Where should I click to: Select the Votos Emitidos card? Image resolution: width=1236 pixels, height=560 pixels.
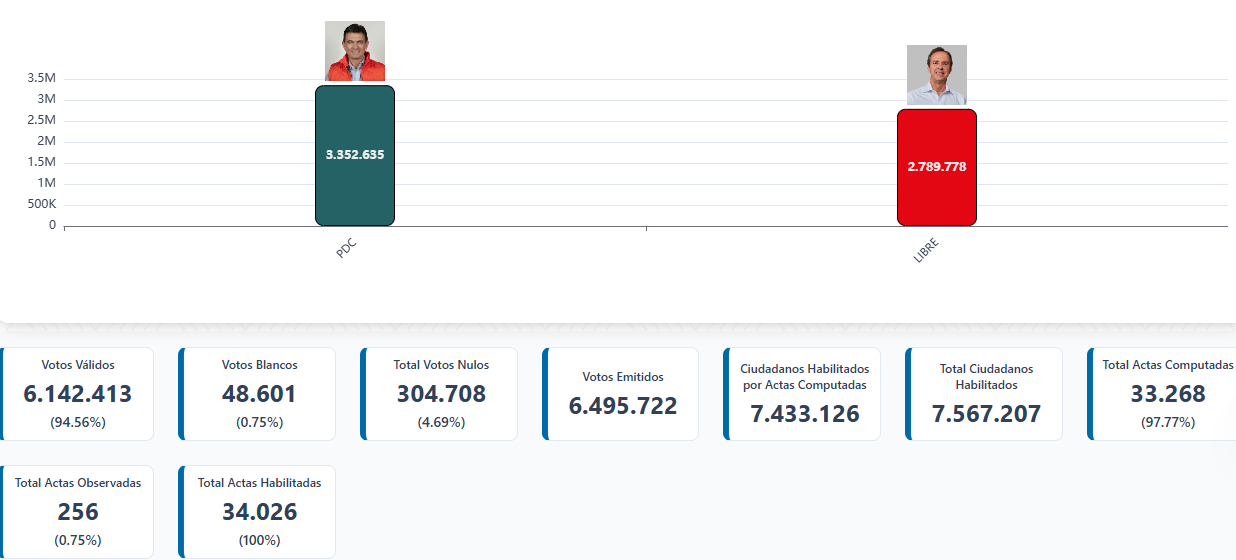623,394
